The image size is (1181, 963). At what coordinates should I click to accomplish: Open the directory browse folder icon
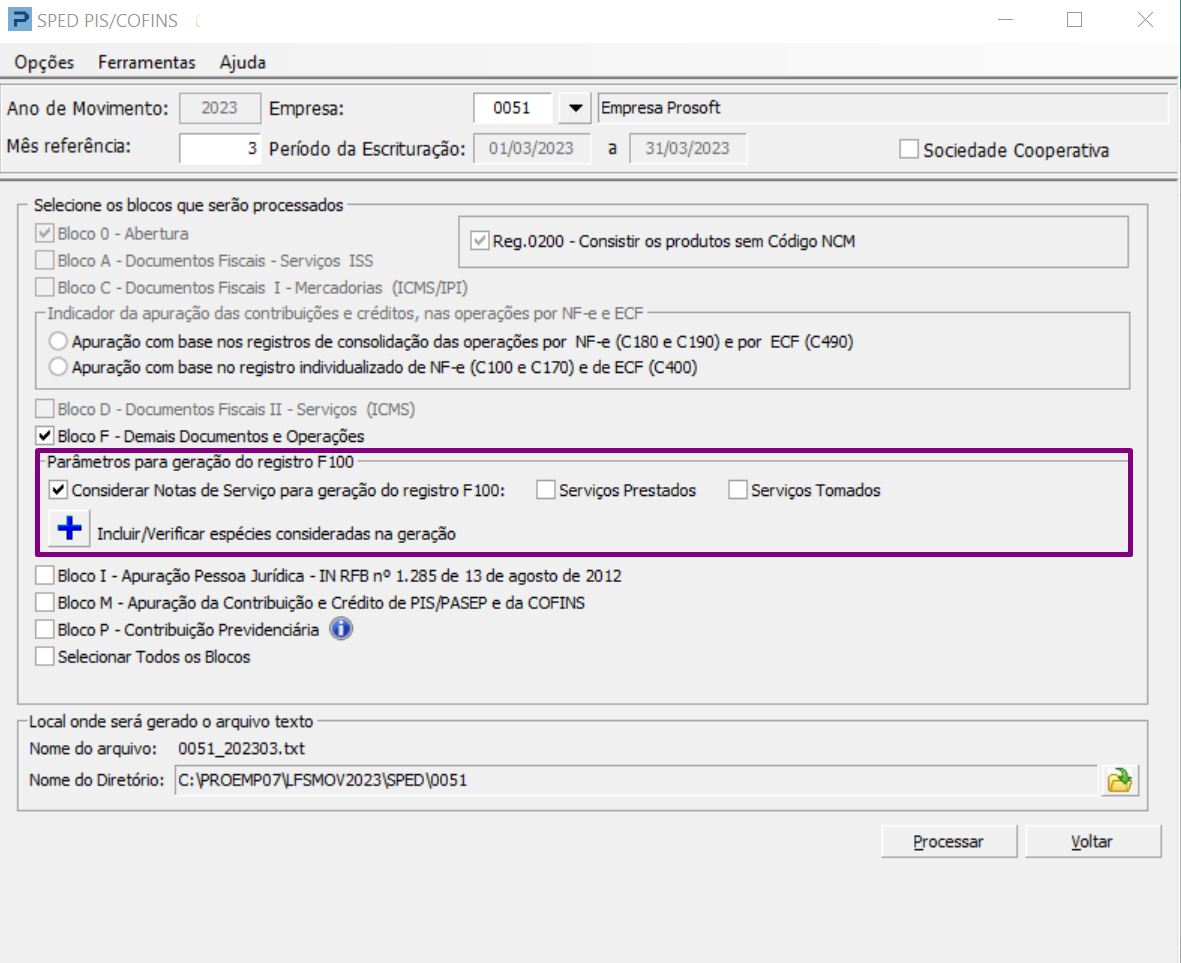pyautogui.click(x=1119, y=780)
